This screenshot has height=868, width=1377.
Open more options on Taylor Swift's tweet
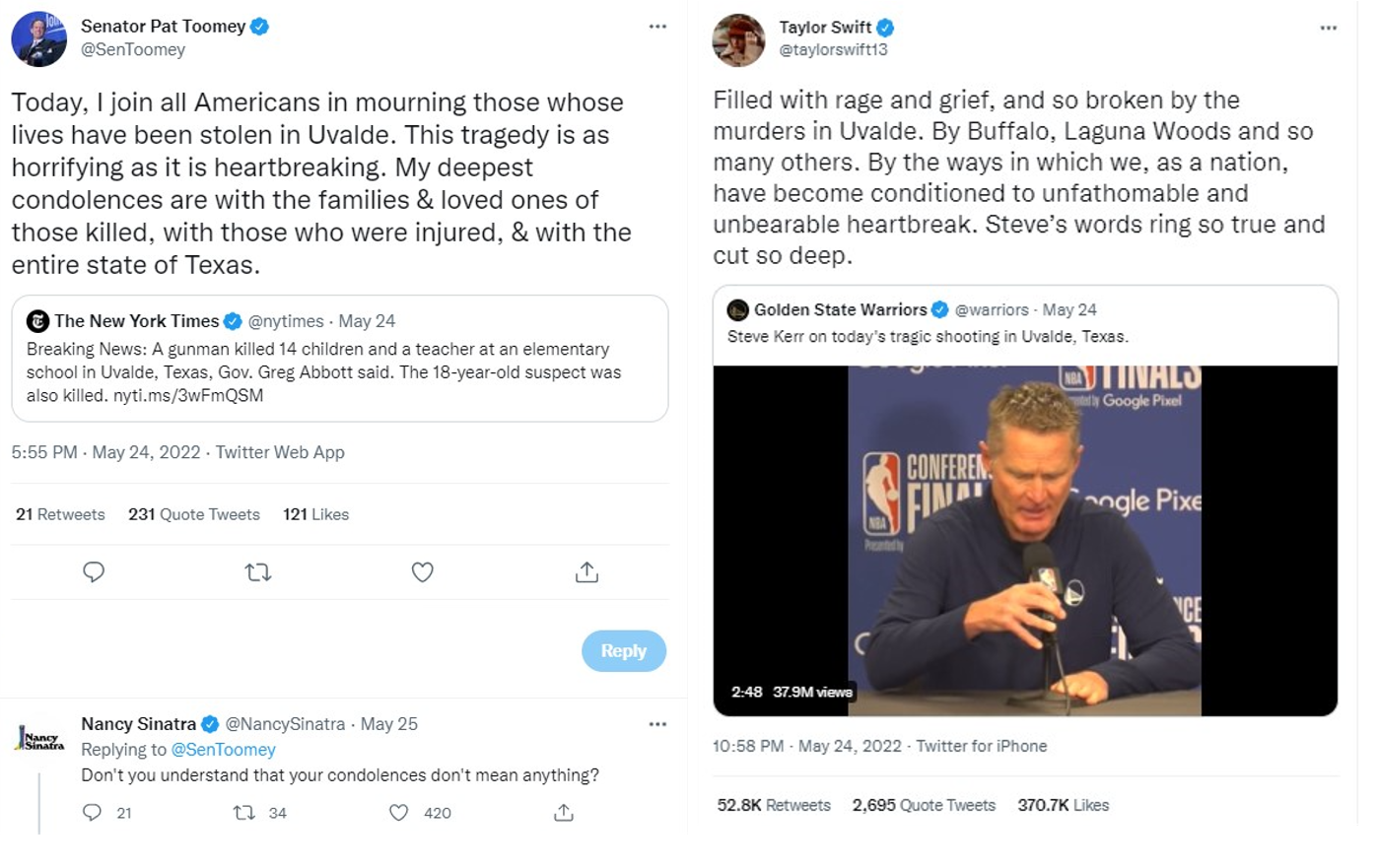1329,28
